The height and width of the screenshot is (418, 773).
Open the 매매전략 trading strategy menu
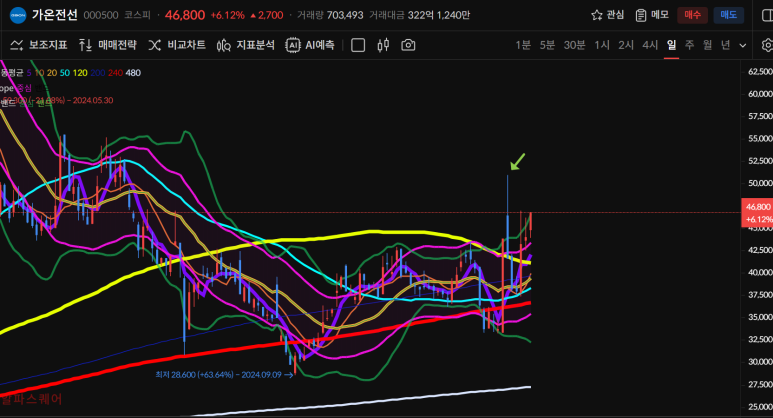[x=108, y=45]
